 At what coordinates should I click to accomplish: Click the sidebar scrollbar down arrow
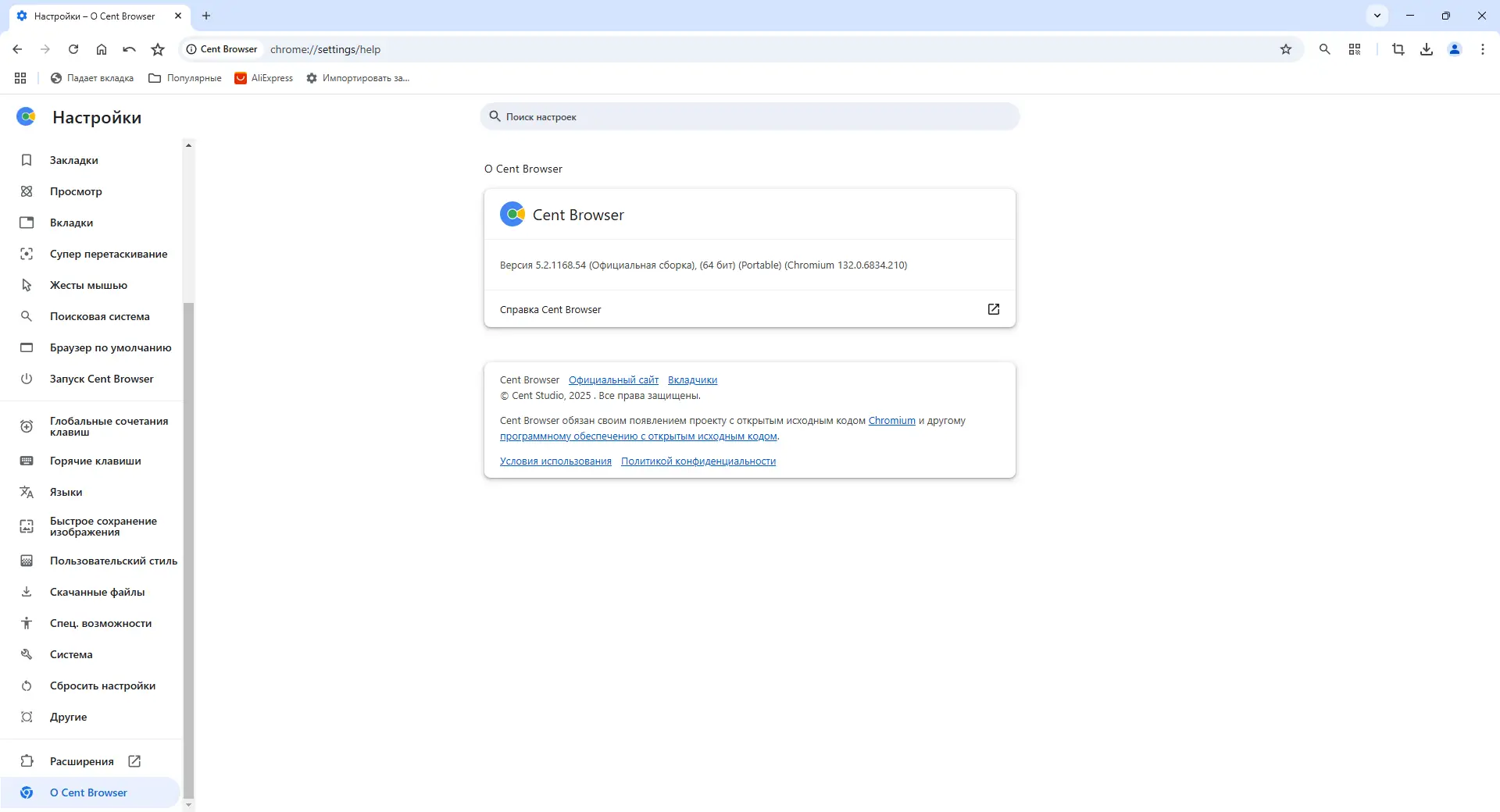click(188, 805)
